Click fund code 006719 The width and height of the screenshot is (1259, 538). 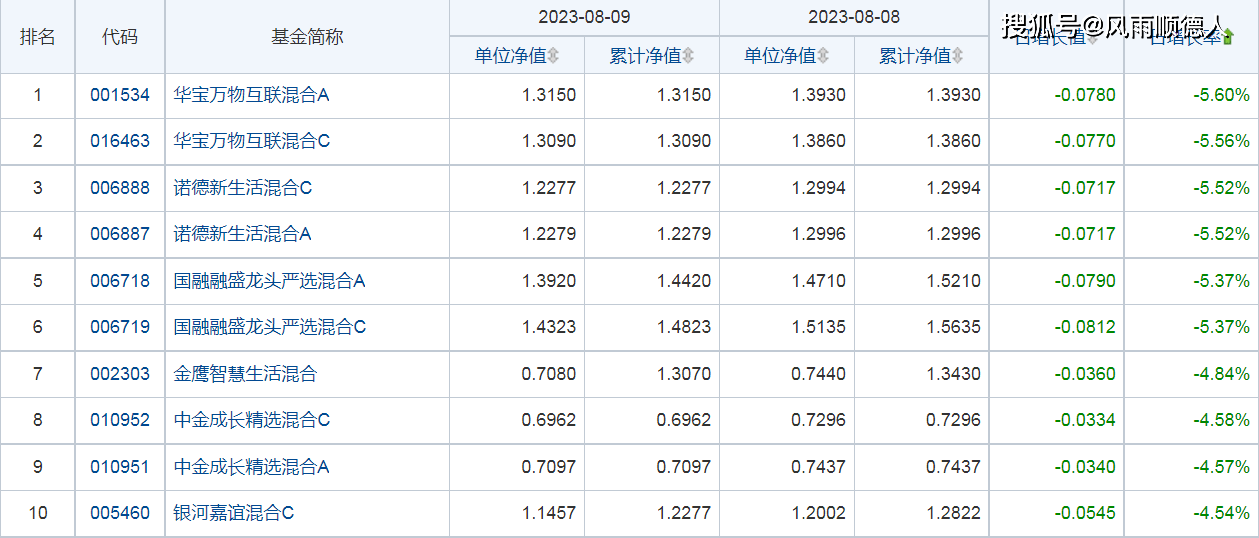point(120,327)
